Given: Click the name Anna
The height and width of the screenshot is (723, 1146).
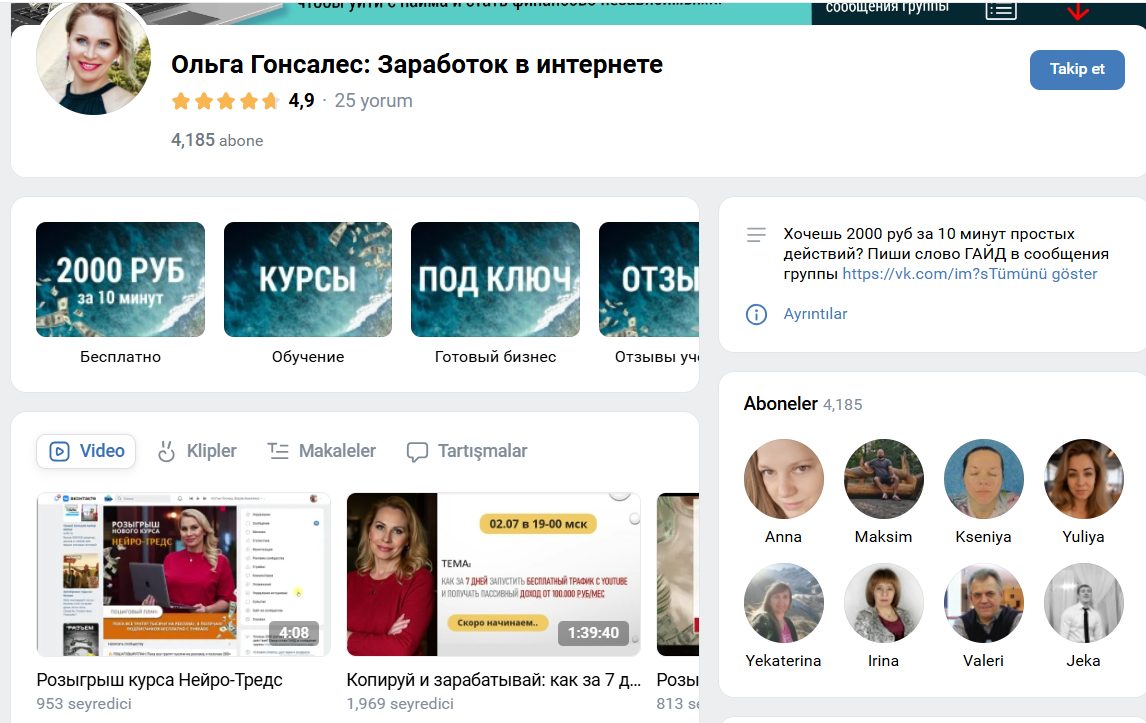Looking at the screenshot, I should click(783, 537).
